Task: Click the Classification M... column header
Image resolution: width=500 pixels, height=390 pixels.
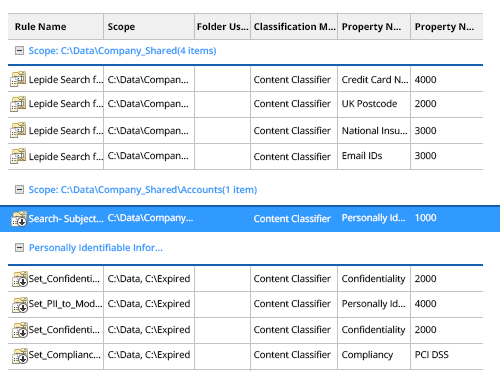Action: tap(294, 27)
